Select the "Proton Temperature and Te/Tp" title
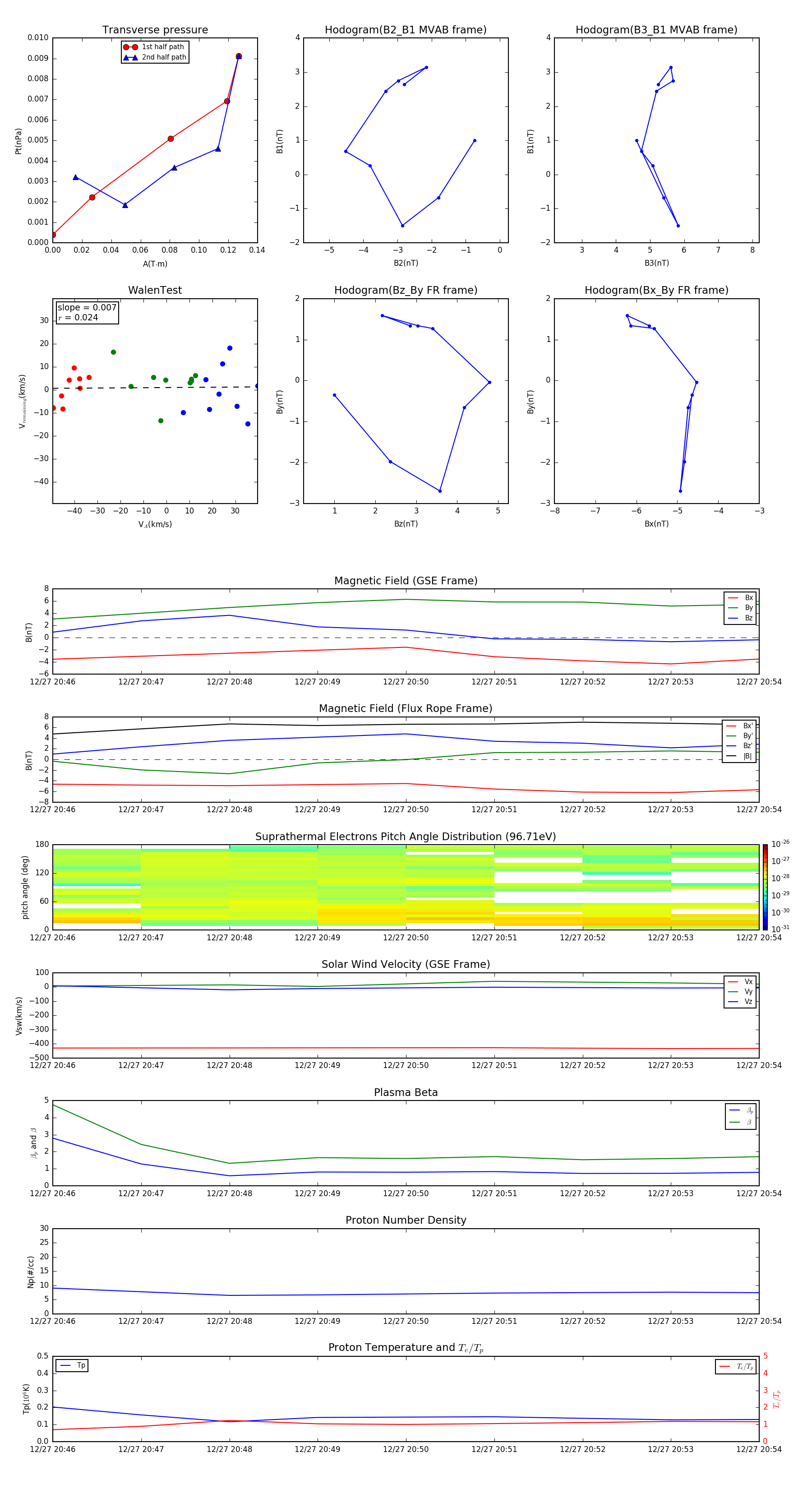Image resolution: width=812 pixels, height=1489 pixels. click(x=406, y=1348)
